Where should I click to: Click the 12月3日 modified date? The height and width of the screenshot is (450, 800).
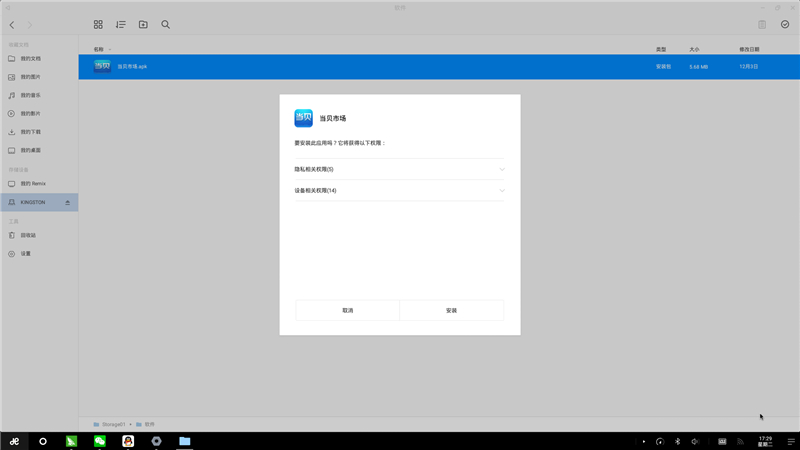(748, 67)
